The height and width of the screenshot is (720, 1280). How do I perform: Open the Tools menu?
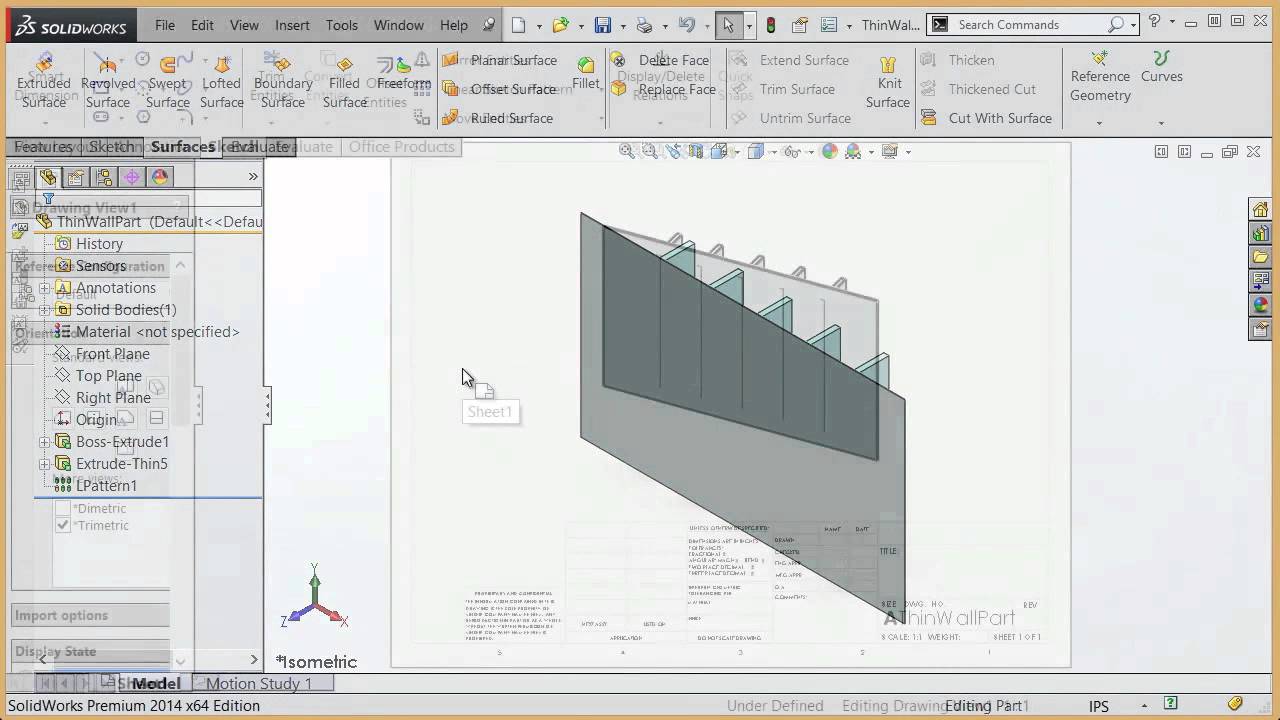pos(341,25)
